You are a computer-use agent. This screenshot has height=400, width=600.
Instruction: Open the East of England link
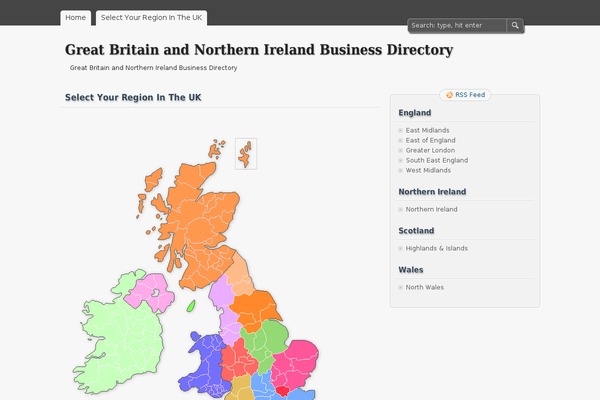pos(430,140)
